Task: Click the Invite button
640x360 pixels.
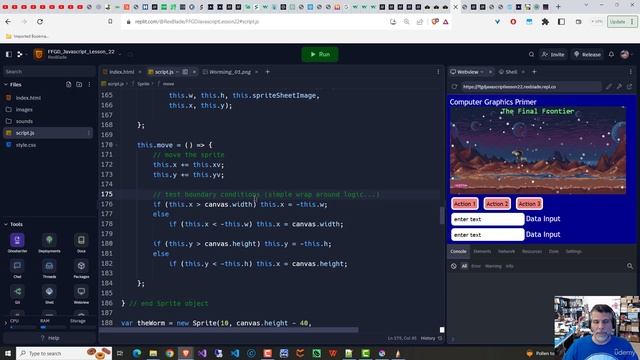Action: [x=553, y=54]
